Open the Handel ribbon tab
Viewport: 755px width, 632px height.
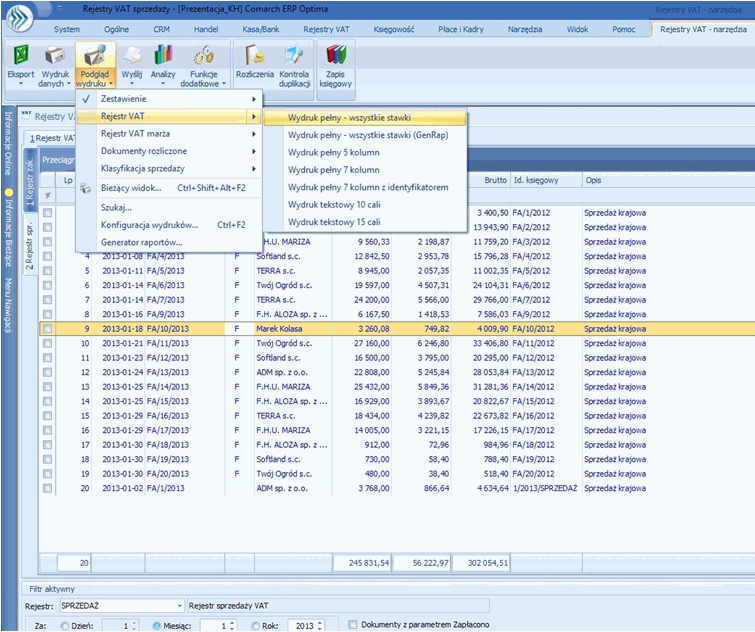pyautogui.click(x=206, y=29)
